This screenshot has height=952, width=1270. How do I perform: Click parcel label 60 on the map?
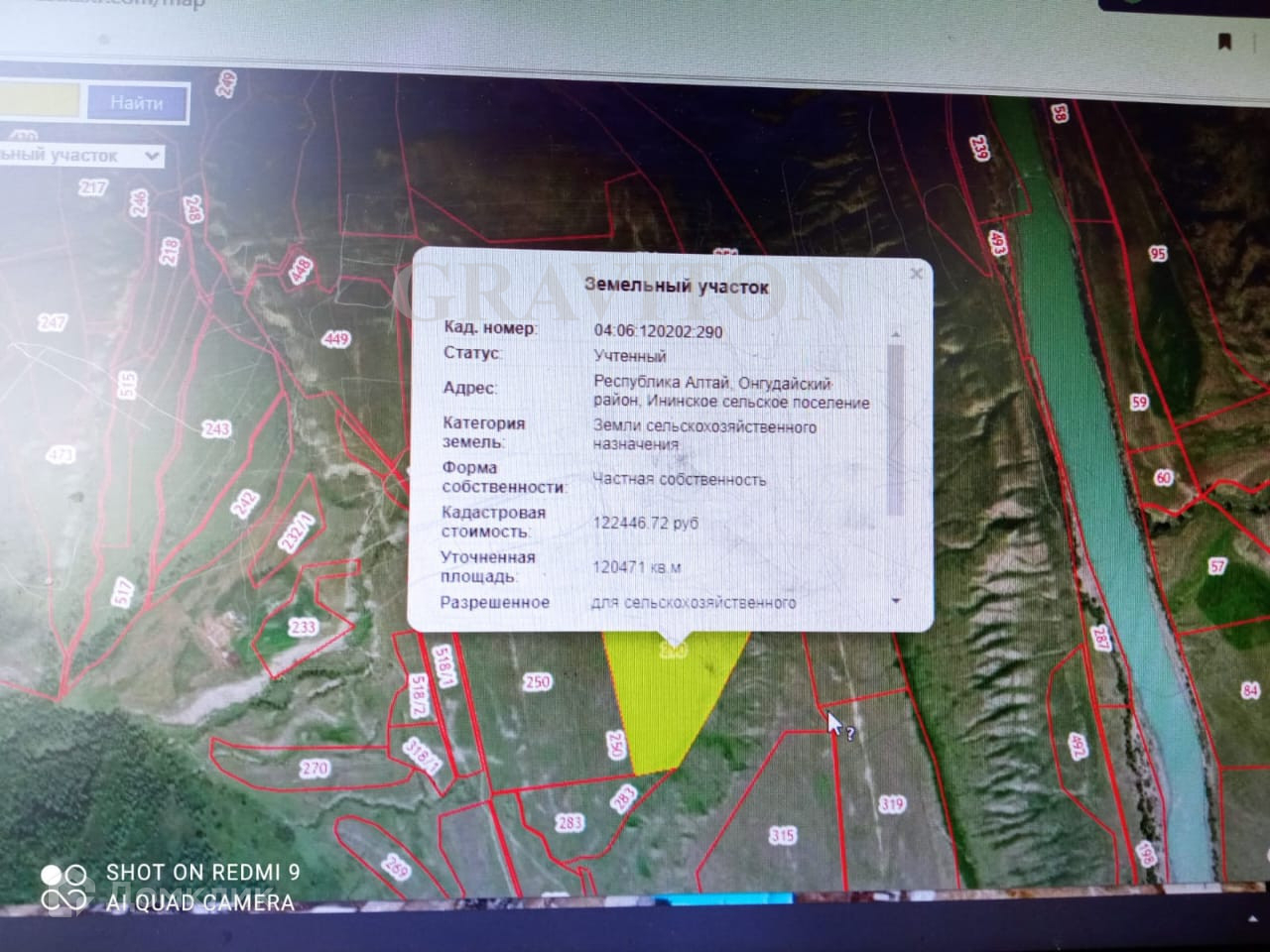click(1163, 478)
